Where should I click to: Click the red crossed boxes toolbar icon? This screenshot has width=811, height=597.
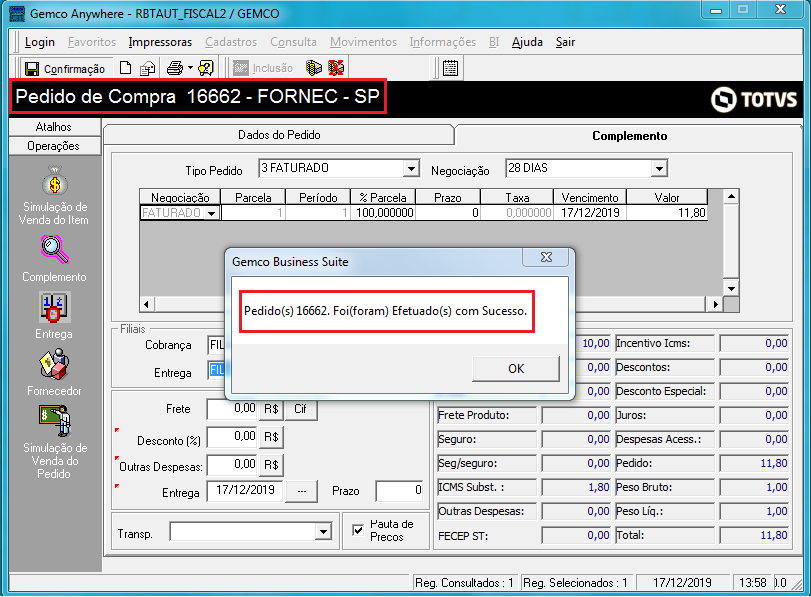click(336, 68)
